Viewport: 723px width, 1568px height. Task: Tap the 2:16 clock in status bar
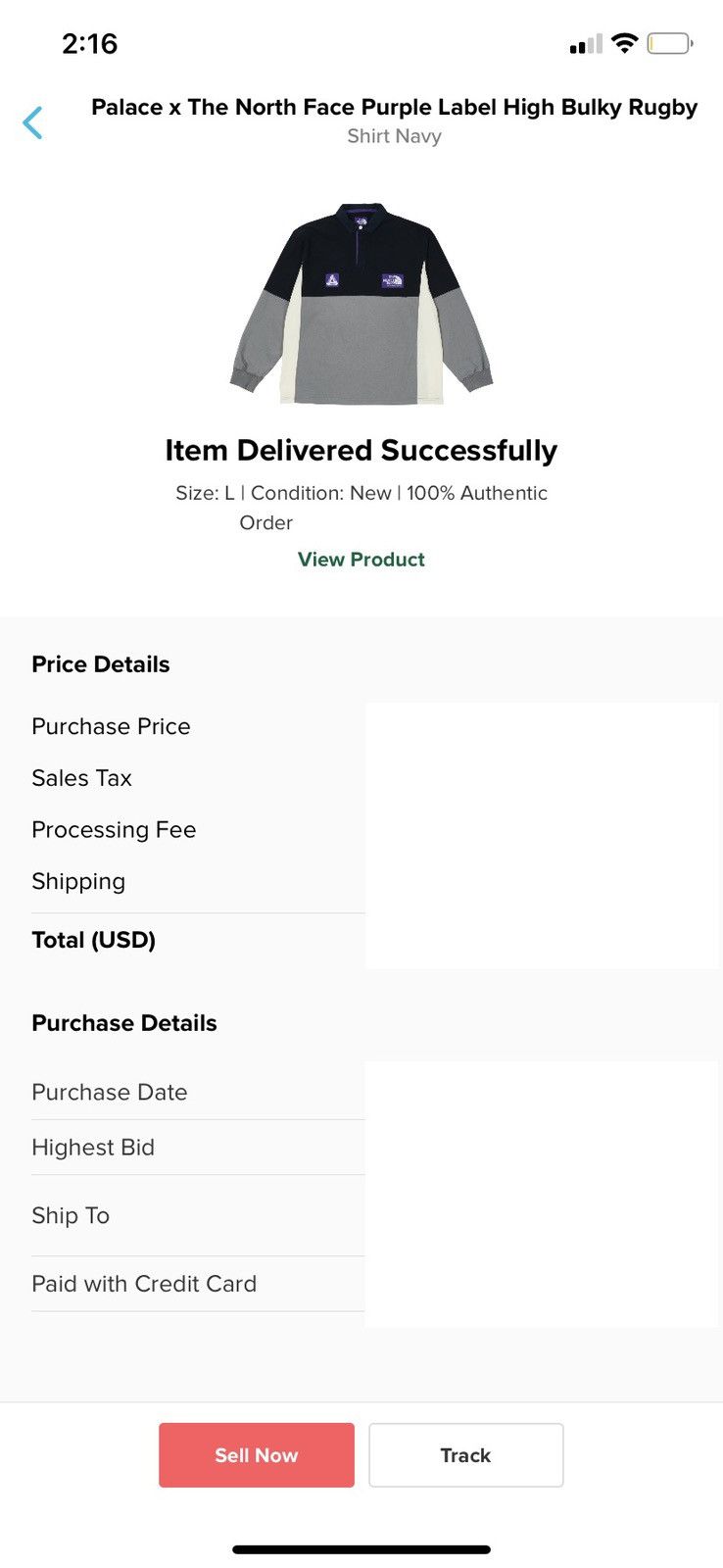(x=89, y=43)
